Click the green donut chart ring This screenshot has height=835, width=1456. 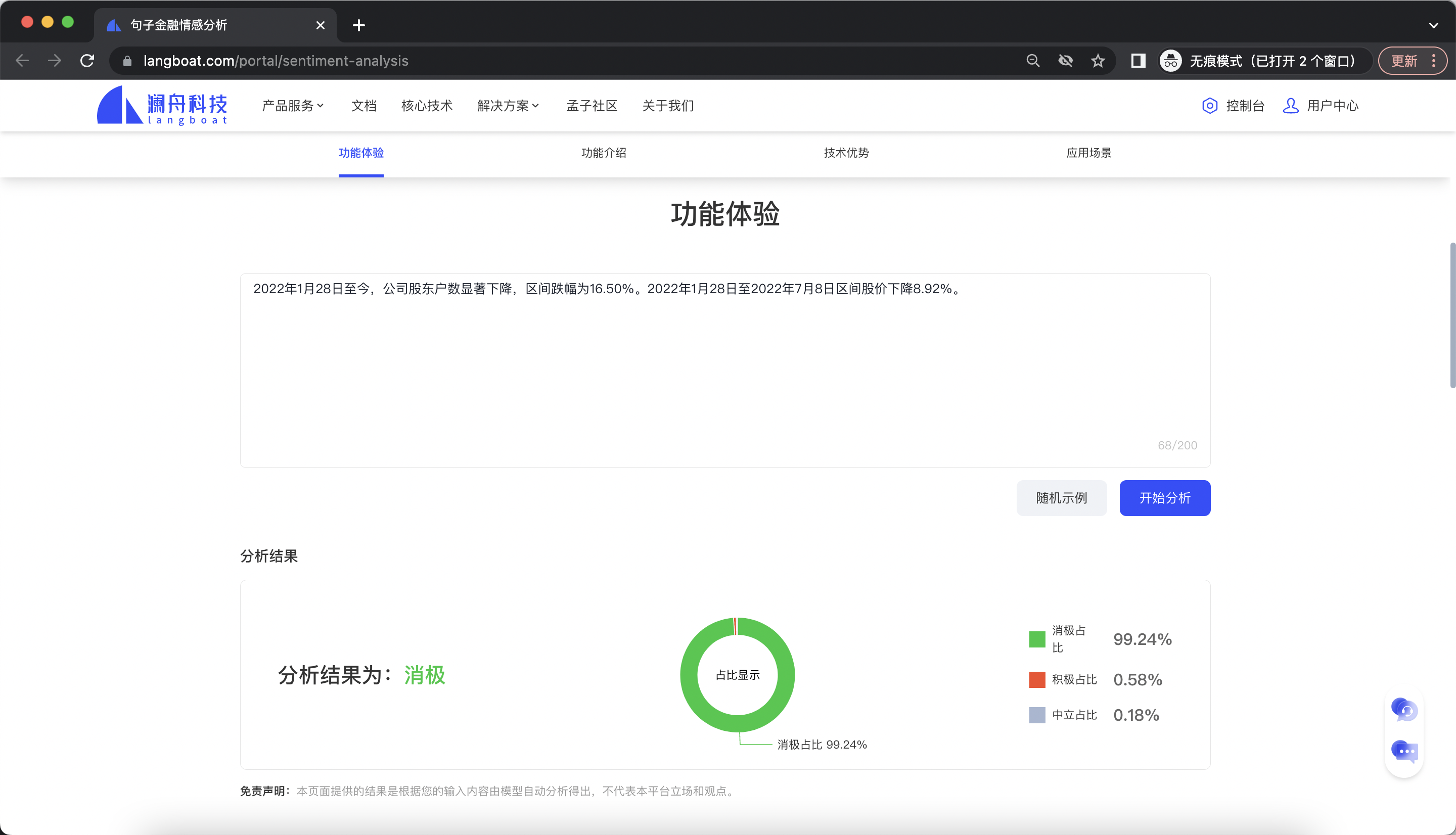tap(689, 675)
